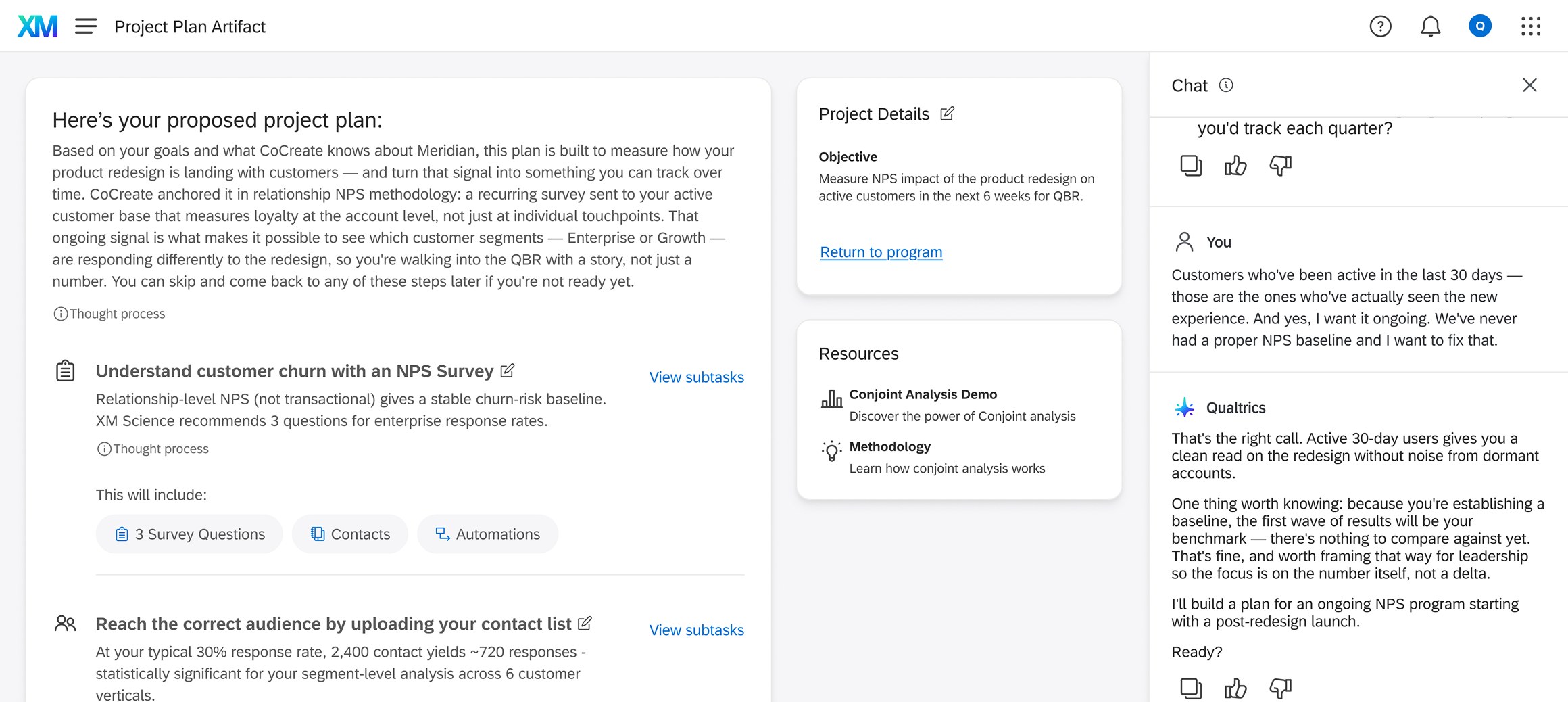Expand Thought process under the project plan intro
The width and height of the screenshot is (1568, 702).
(x=109, y=314)
